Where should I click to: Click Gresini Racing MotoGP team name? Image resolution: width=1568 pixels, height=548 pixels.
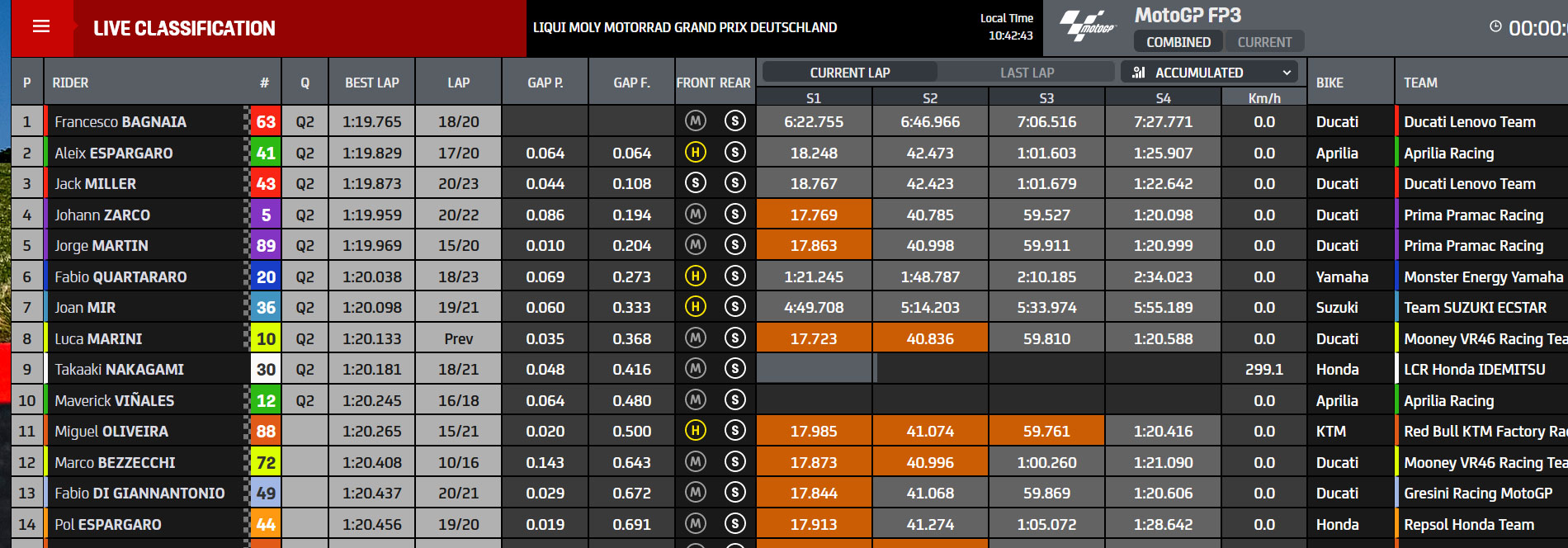pyautogui.click(x=1478, y=493)
